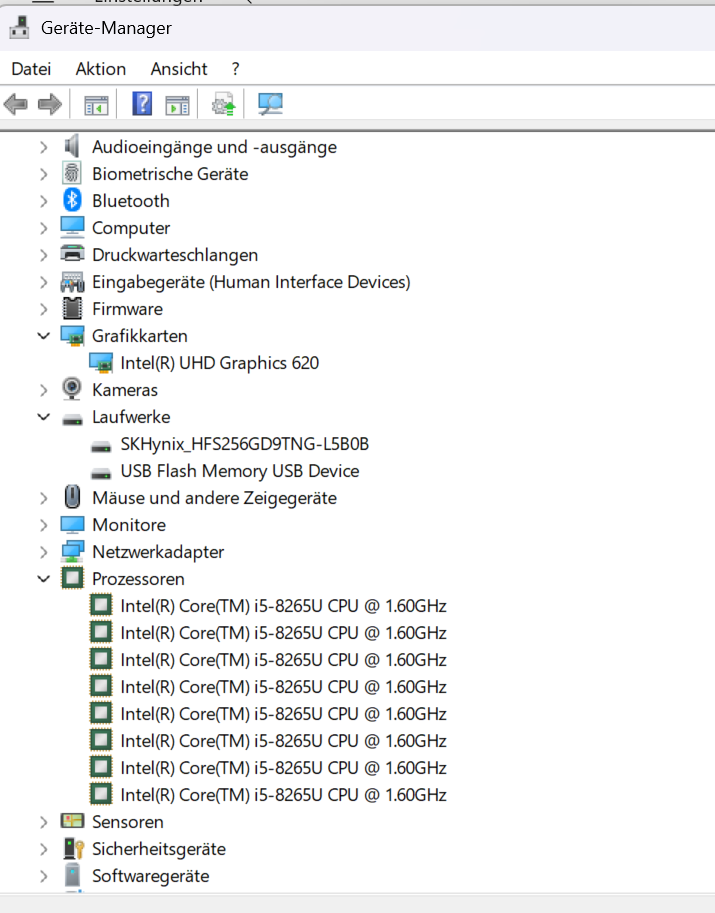Collapse the Laufwerke node

(x=44, y=417)
